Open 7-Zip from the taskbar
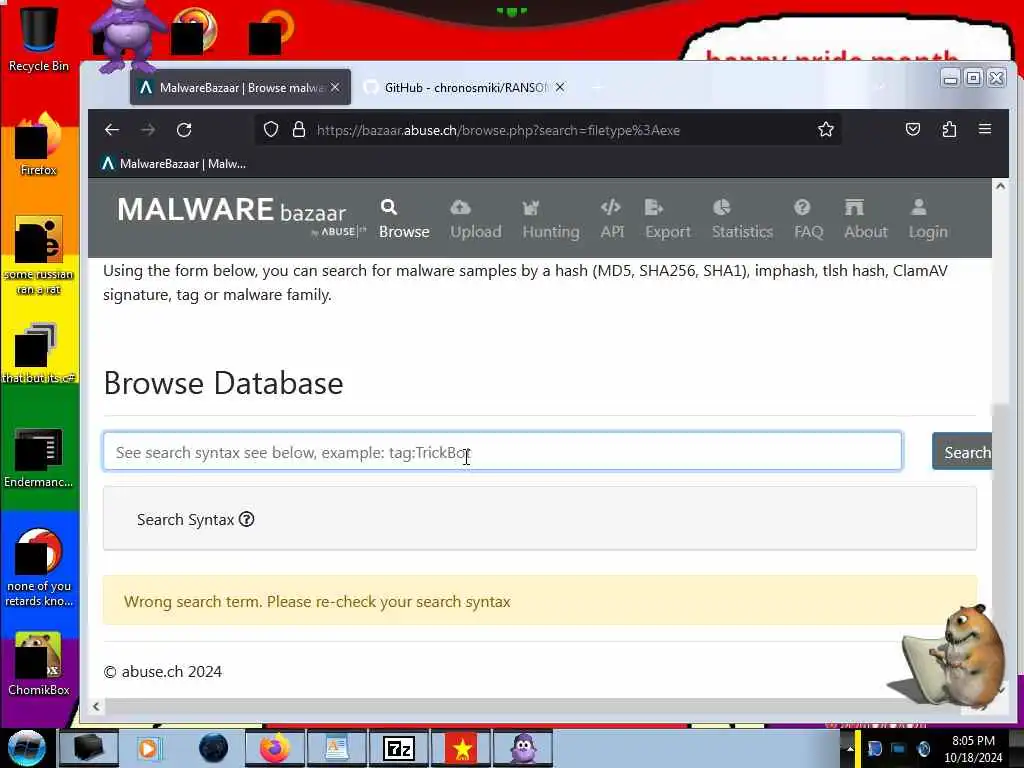Image resolution: width=1024 pixels, height=768 pixels. point(398,748)
